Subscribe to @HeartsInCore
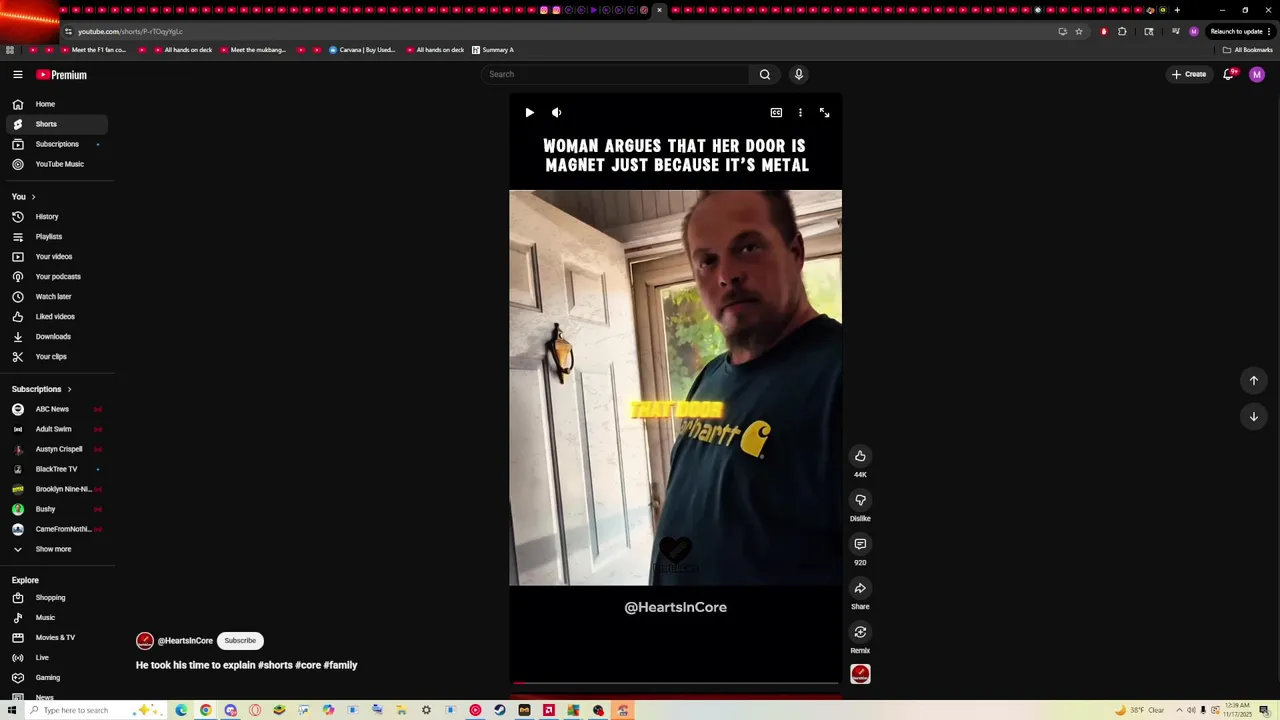The width and height of the screenshot is (1280, 720). pos(240,641)
